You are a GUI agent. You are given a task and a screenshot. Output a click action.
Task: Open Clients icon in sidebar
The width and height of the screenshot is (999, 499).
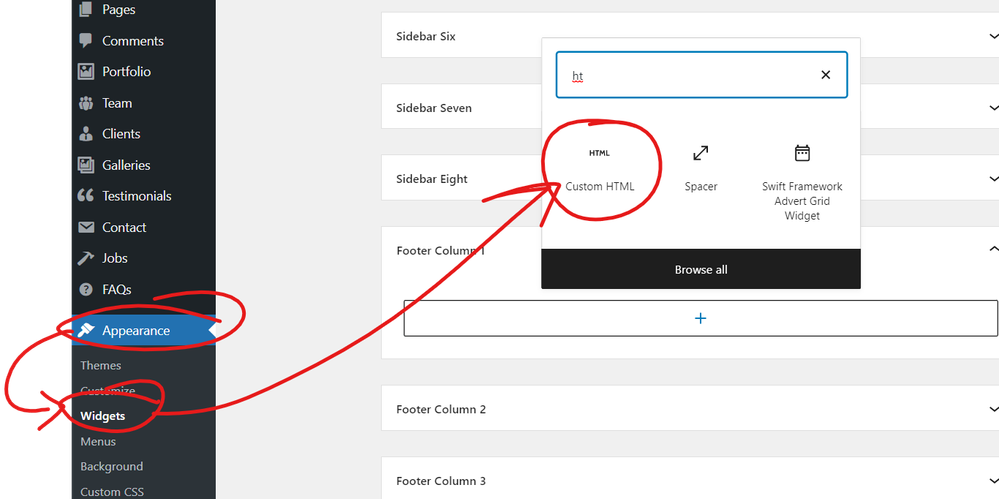click(x=85, y=134)
